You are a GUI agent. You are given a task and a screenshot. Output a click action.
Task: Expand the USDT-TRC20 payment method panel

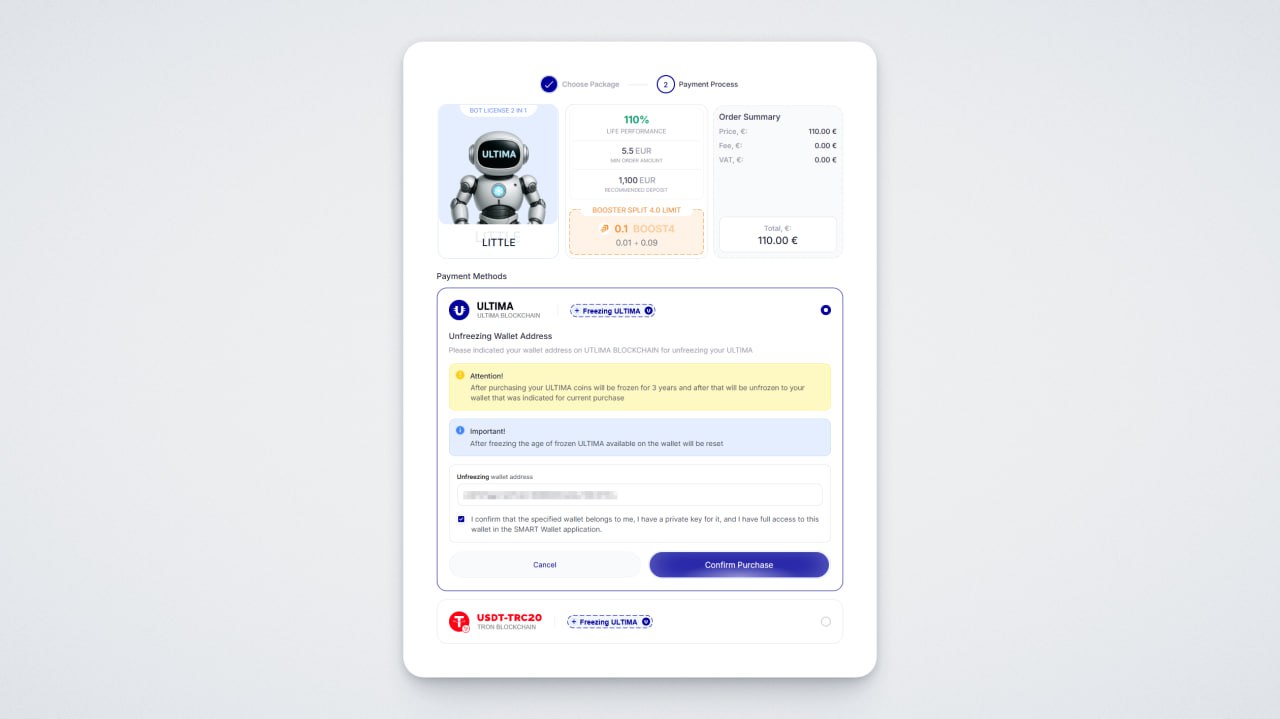coord(640,622)
